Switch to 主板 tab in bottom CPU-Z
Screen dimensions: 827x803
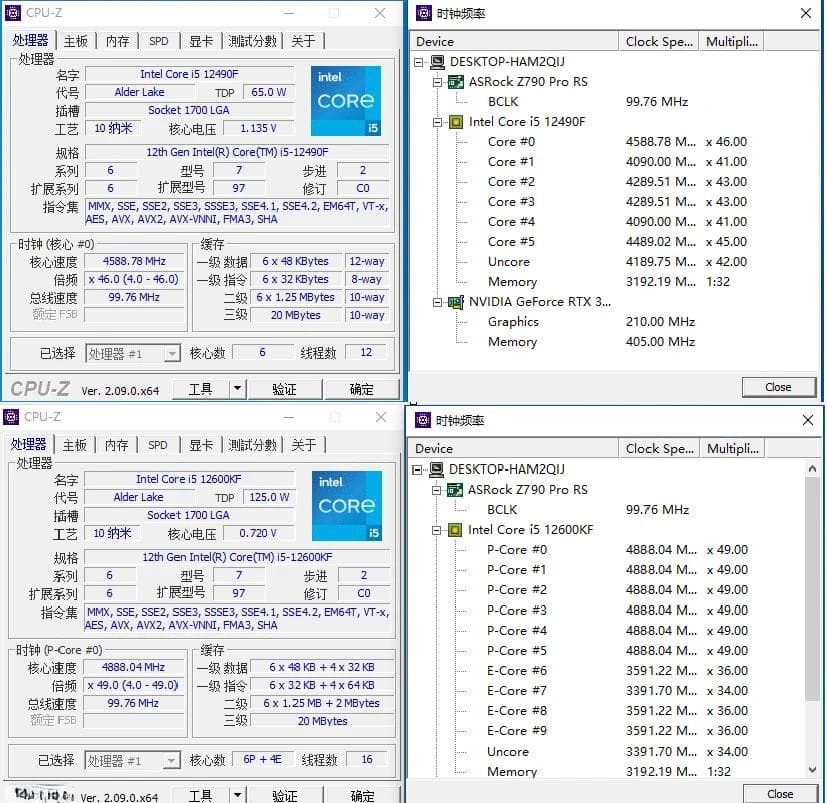74,445
